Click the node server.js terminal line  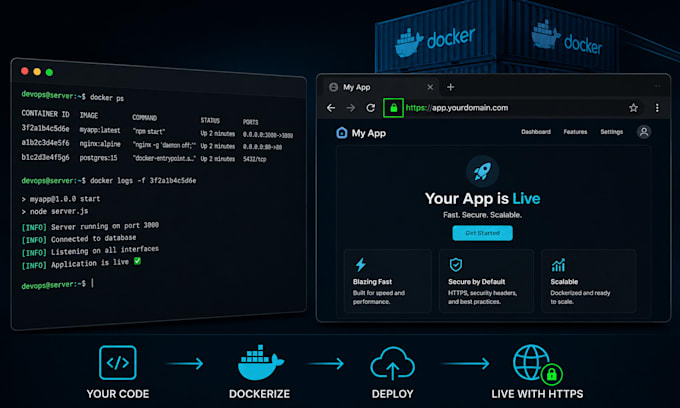55,212
